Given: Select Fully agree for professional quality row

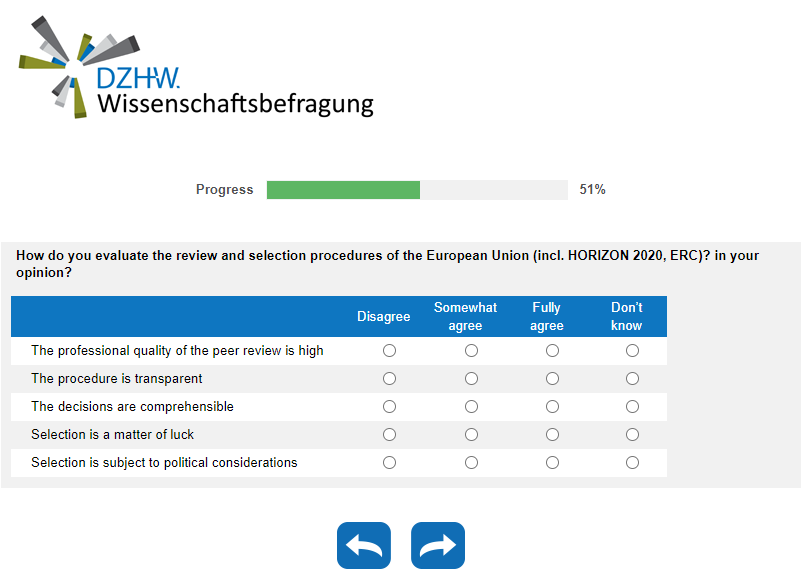Looking at the screenshot, I should click(x=552, y=351).
